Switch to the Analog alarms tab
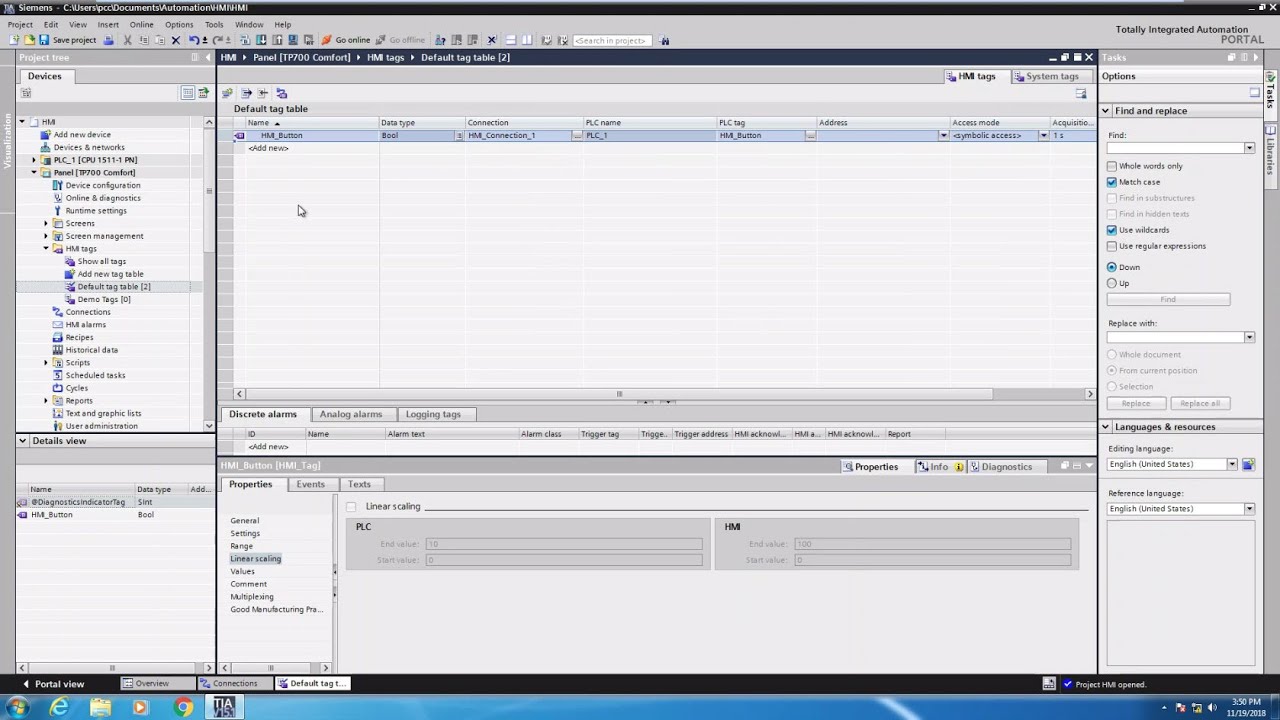Image resolution: width=1280 pixels, height=720 pixels. pyautogui.click(x=351, y=414)
